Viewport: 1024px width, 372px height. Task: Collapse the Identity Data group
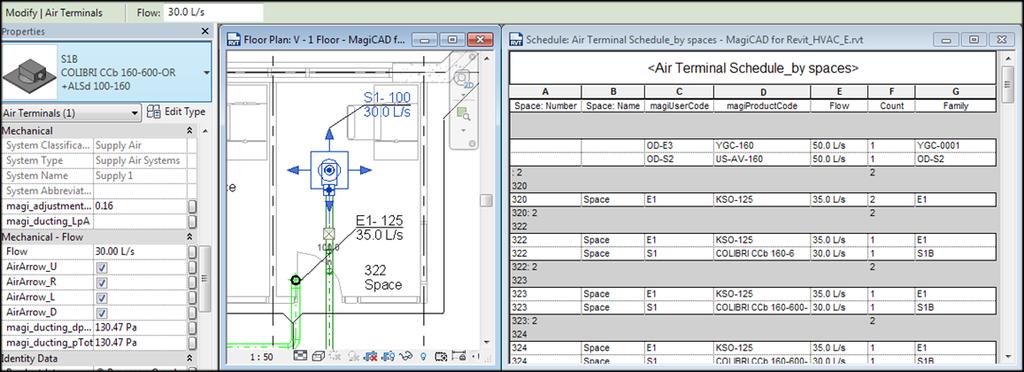(190, 358)
